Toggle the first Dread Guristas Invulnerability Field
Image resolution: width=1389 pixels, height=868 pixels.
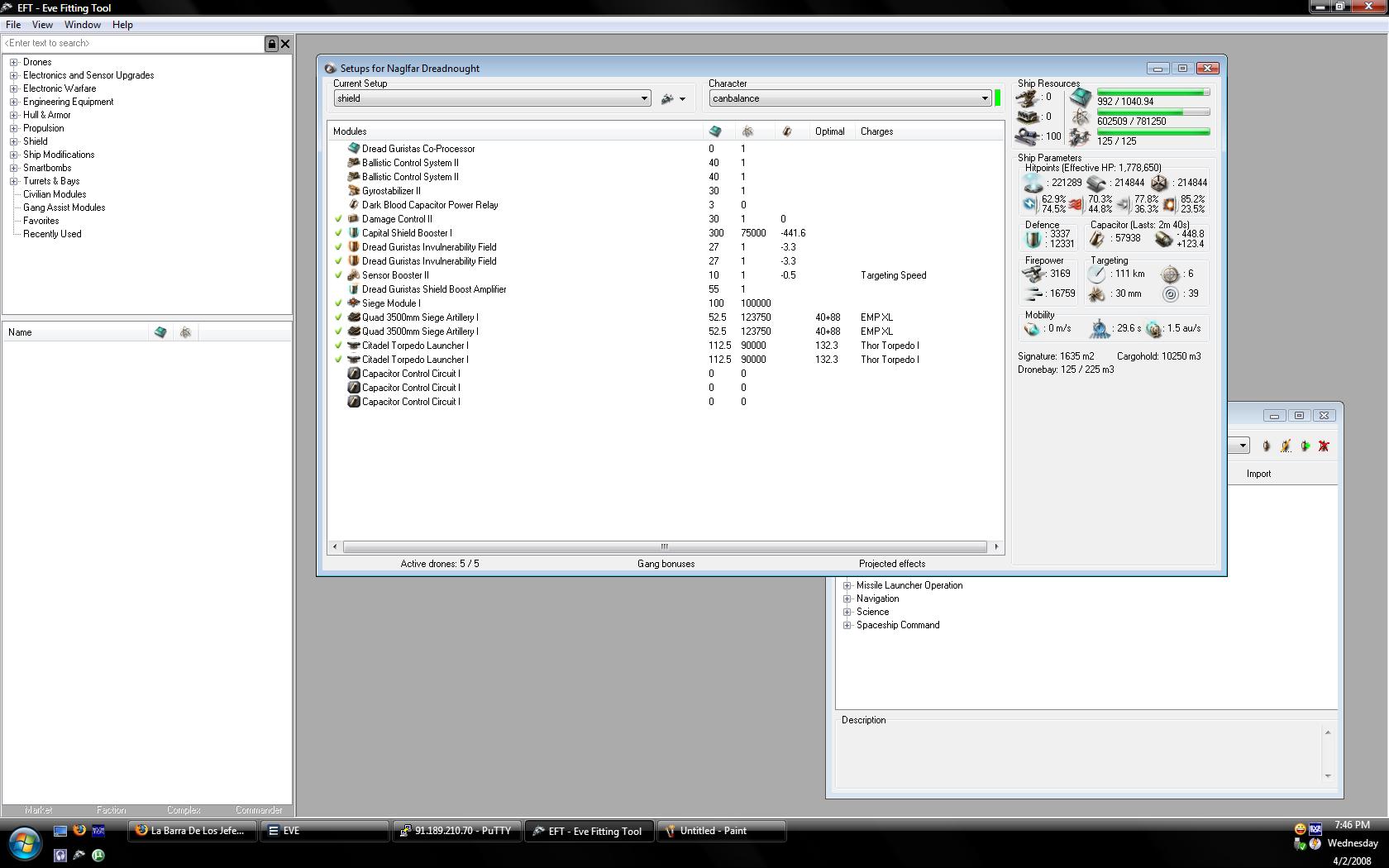(338, 247)
